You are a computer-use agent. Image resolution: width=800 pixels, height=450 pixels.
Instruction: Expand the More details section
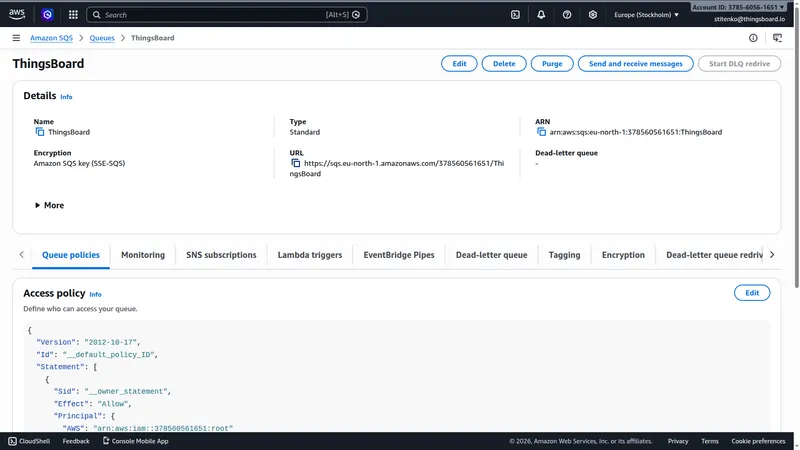[x=49, y=205]
